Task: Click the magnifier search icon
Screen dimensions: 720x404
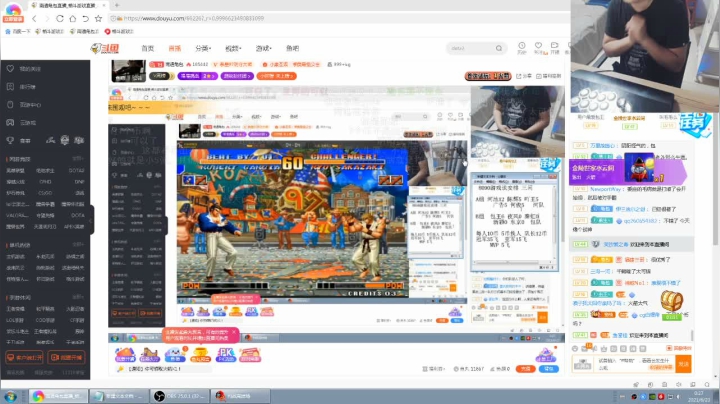Action: point(499,48)
